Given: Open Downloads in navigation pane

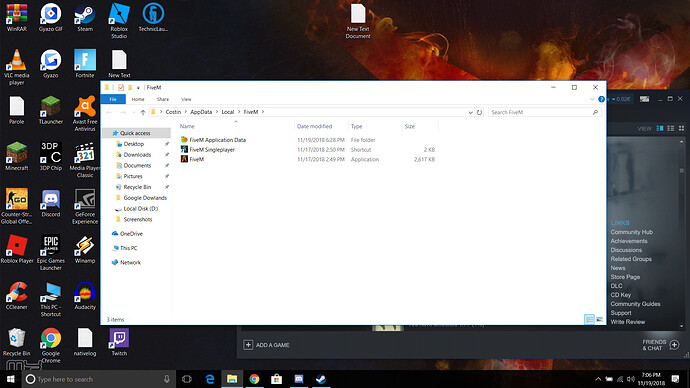Looking at the screenshot, I should [x=137, y=155].
